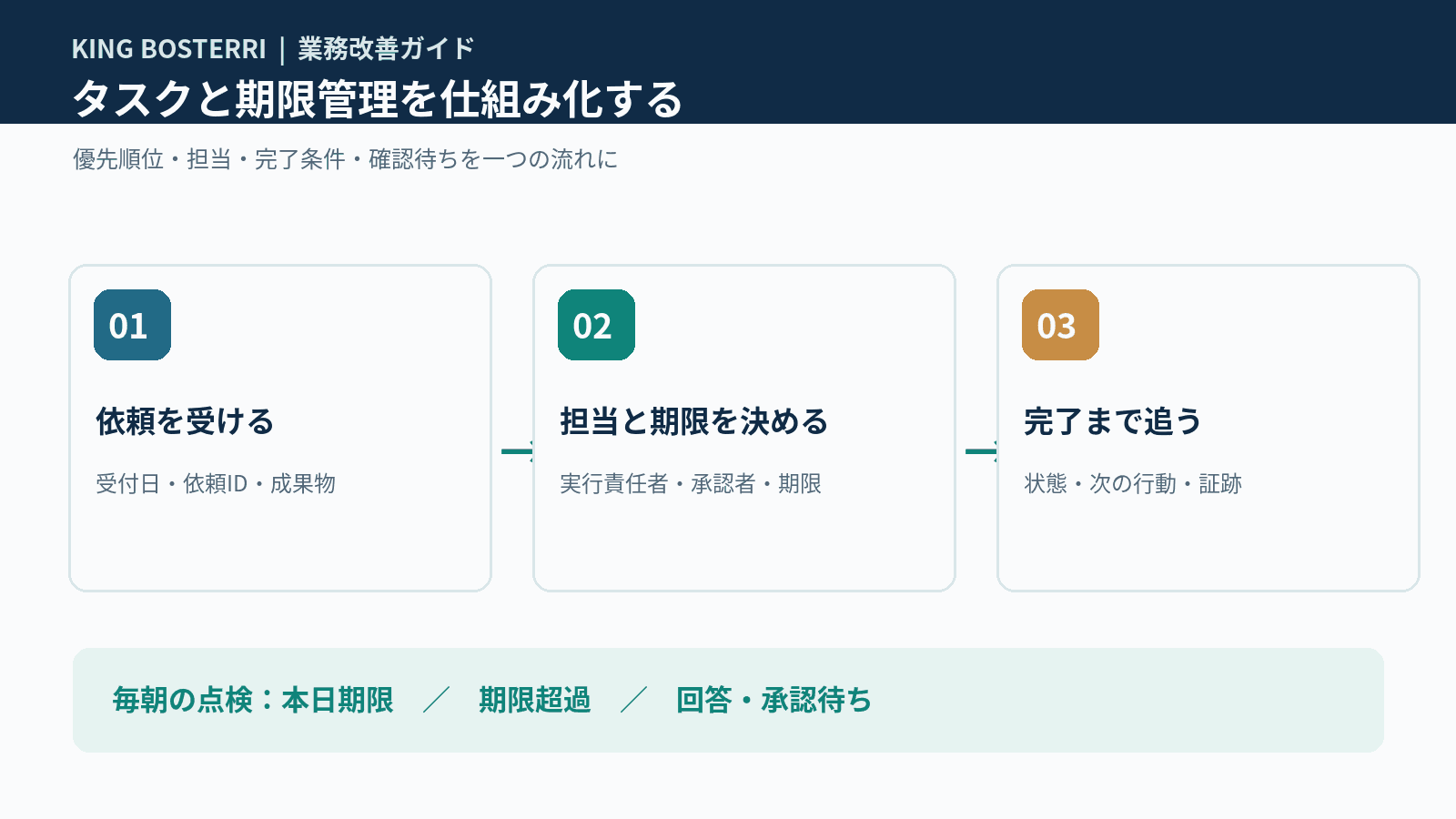Viewport: 1456px width, 819px height.
Task: Select the heading 完了まで追う
Action: click(1113, 421)
